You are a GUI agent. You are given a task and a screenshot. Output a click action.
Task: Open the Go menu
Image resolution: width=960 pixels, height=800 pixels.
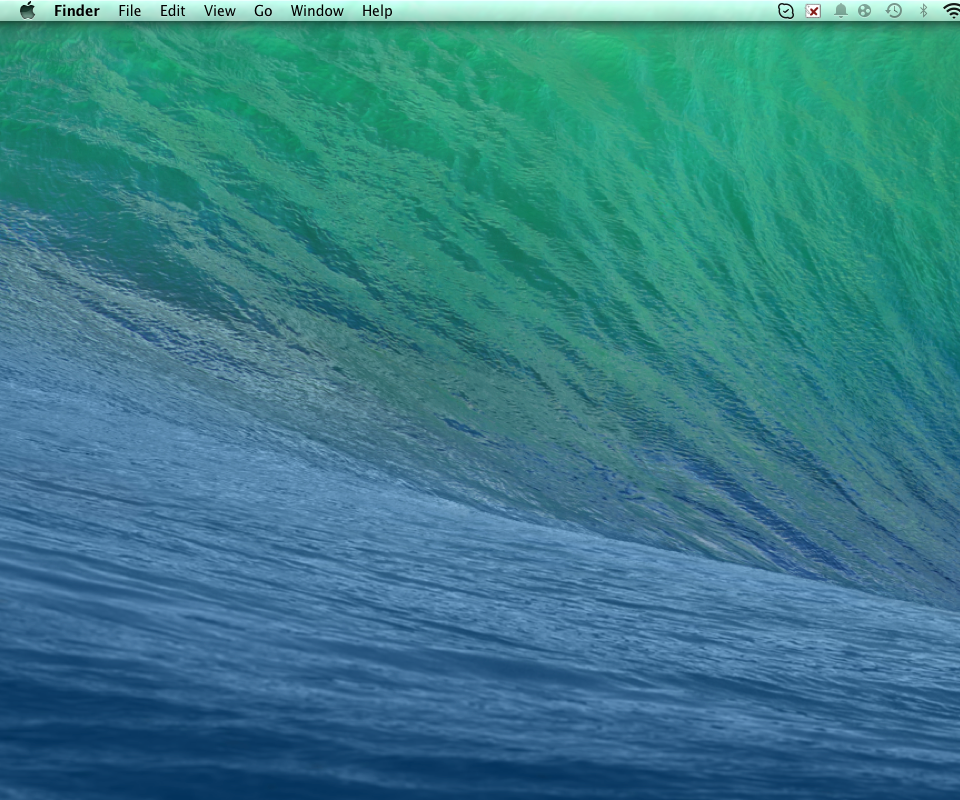pyautogui.click(x=263, y=11)
